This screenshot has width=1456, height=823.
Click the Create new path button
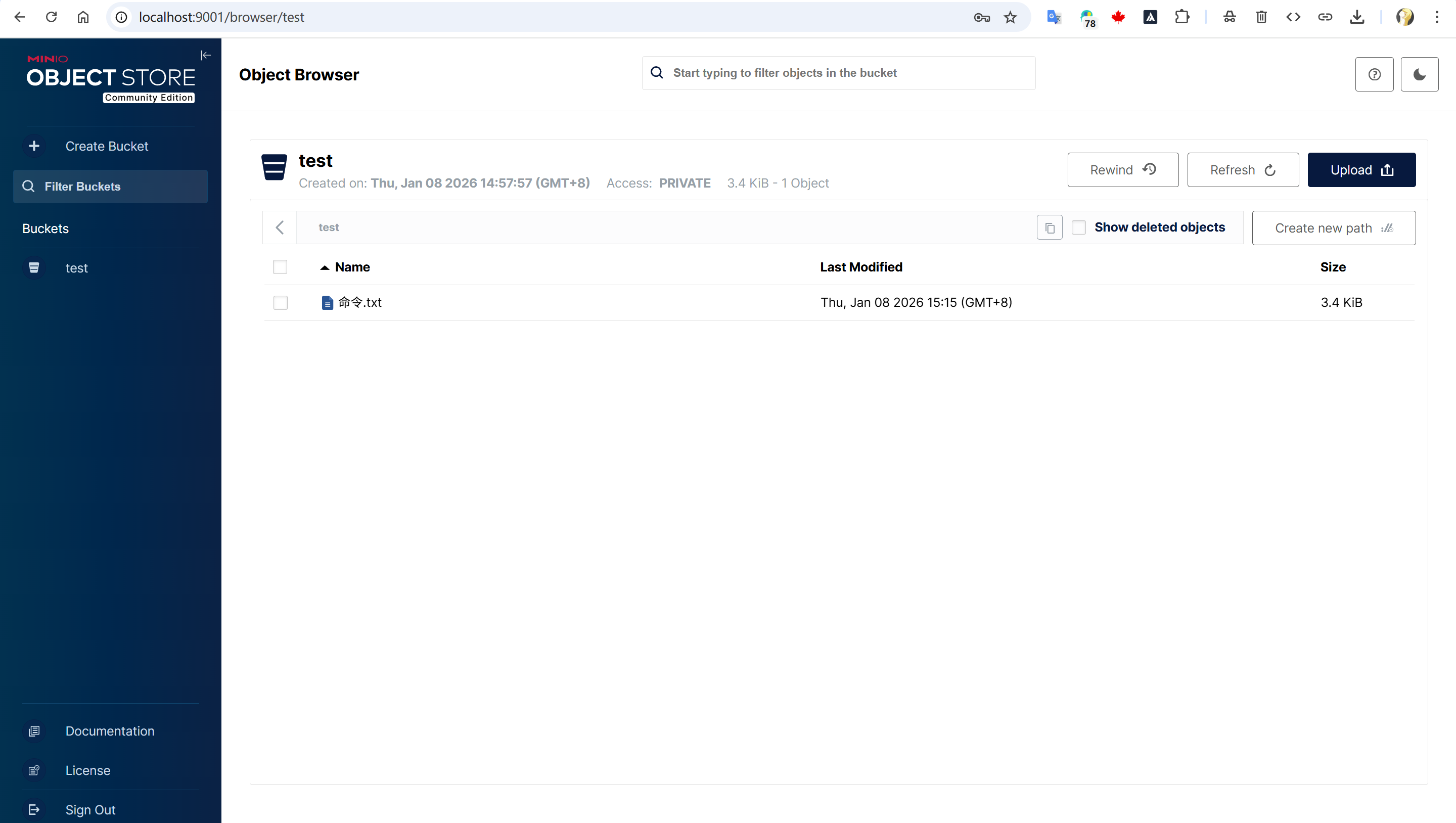point(1333,228)
